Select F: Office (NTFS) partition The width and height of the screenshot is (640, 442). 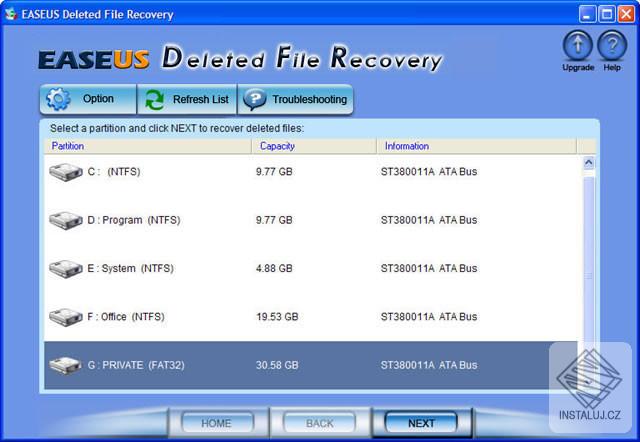pyautogui.click(x=311, y=317)
